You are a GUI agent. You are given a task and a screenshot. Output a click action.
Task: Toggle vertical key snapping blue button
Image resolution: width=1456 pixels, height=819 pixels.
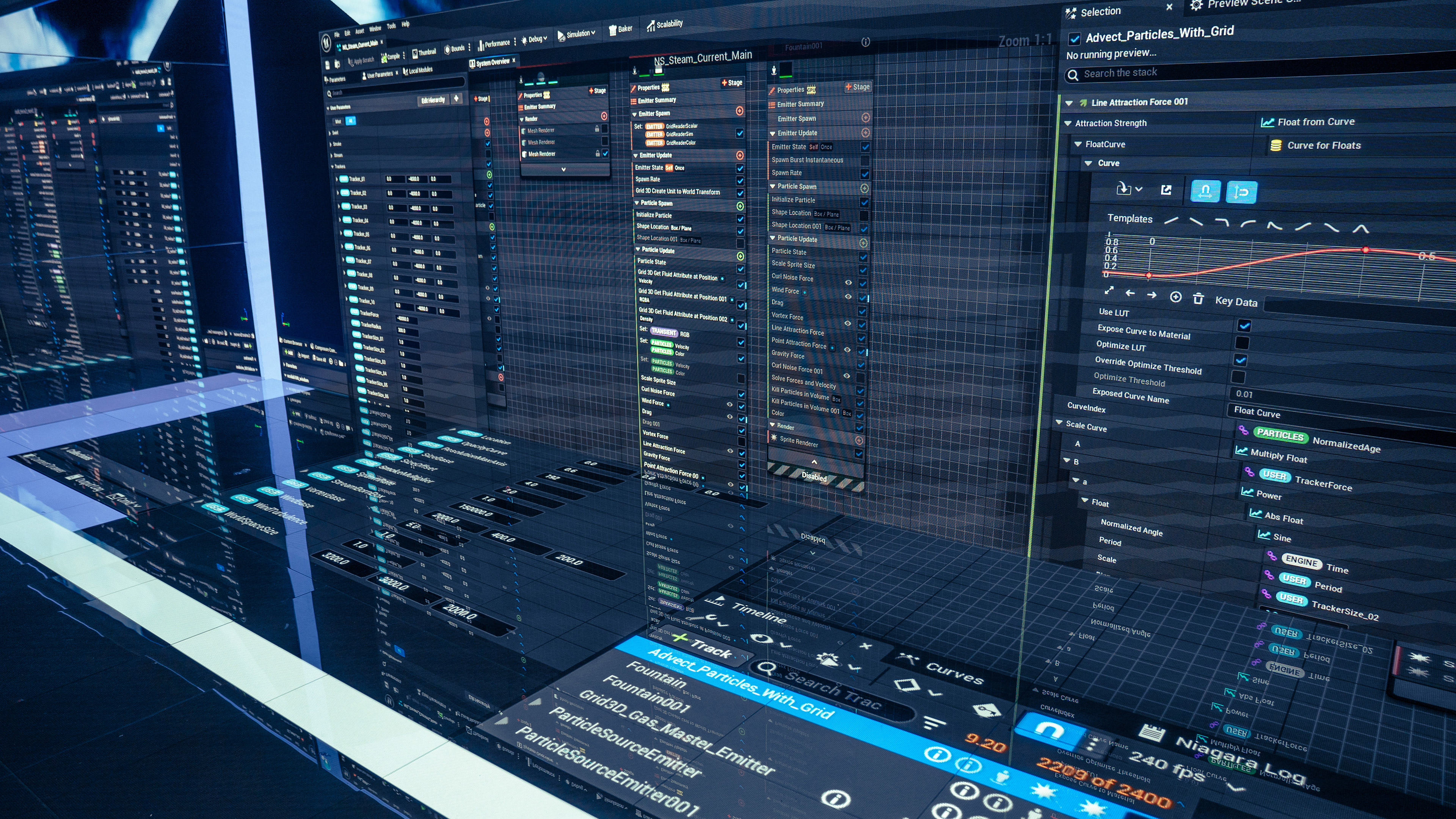click(x=1241, y=192)
